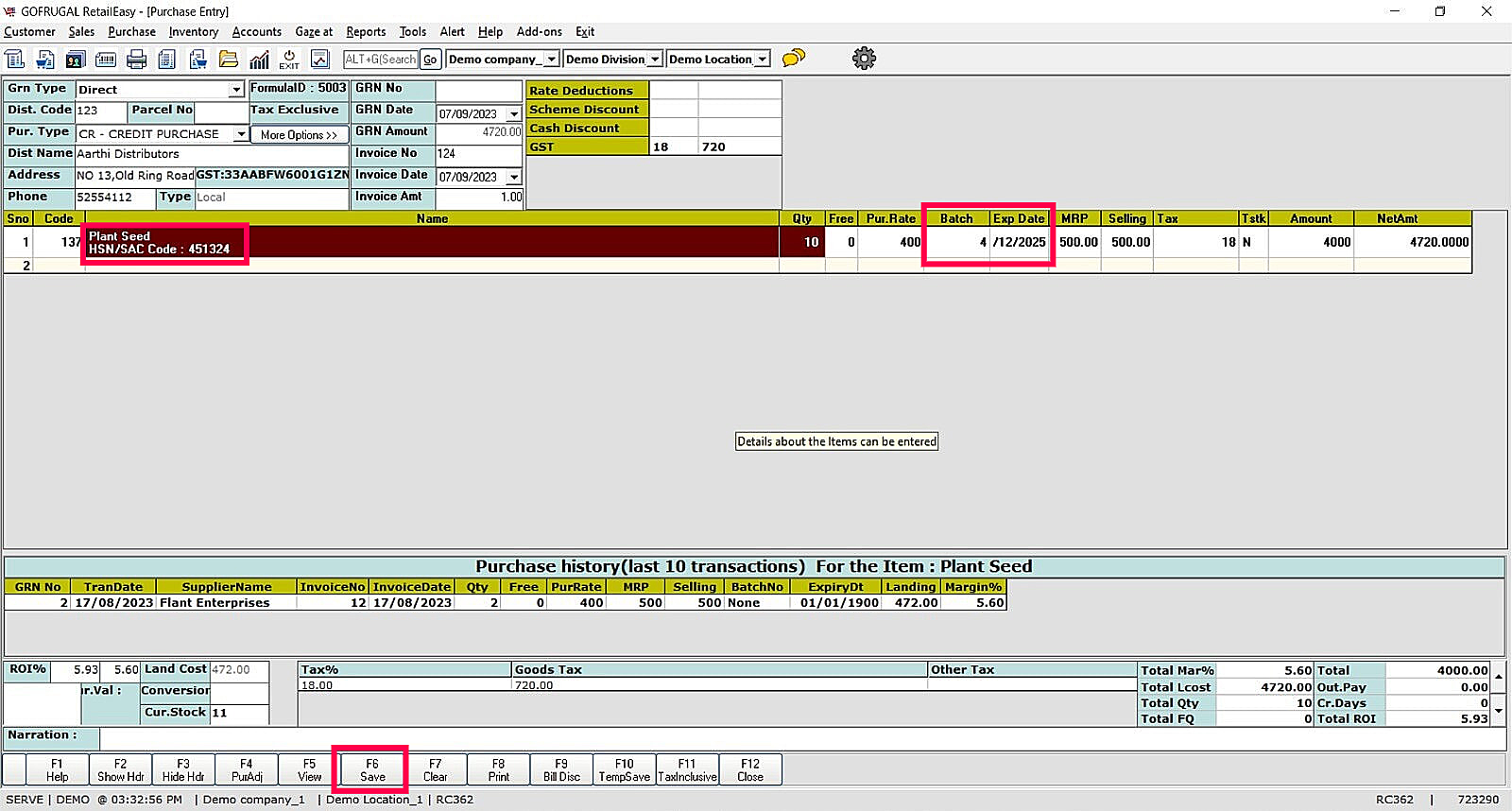Click the open folder toolbar icon
This screenshot has height=811, width=1512.
229,60
